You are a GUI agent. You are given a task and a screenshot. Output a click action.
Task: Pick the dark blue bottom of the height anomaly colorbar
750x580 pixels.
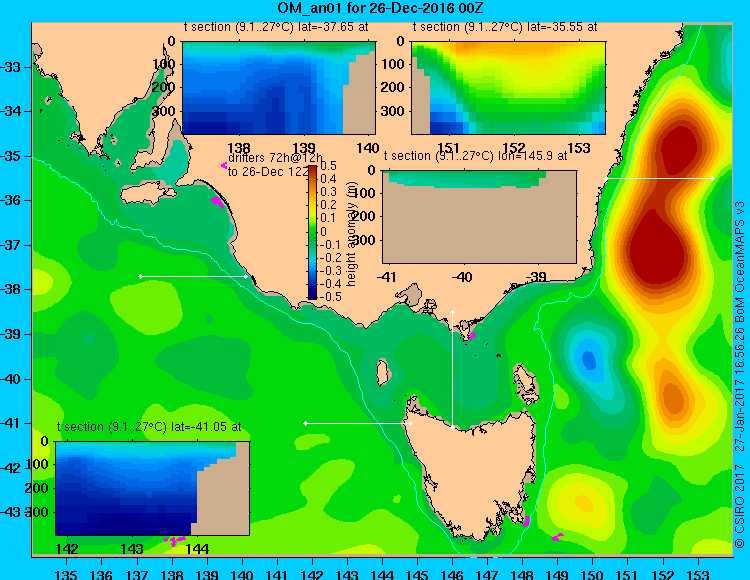(312, 295)
